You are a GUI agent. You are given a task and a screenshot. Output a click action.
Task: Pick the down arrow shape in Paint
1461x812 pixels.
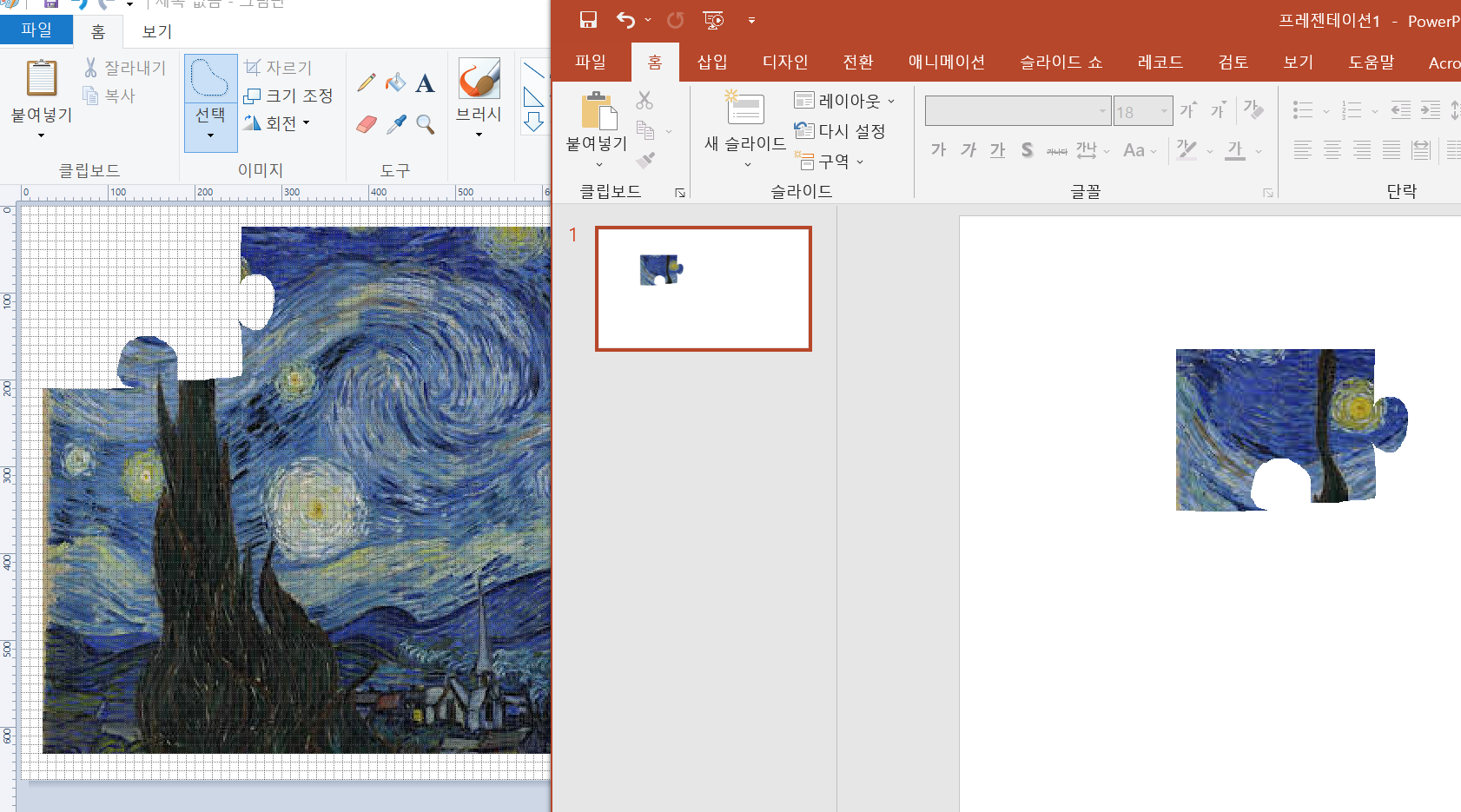point(533,122)
